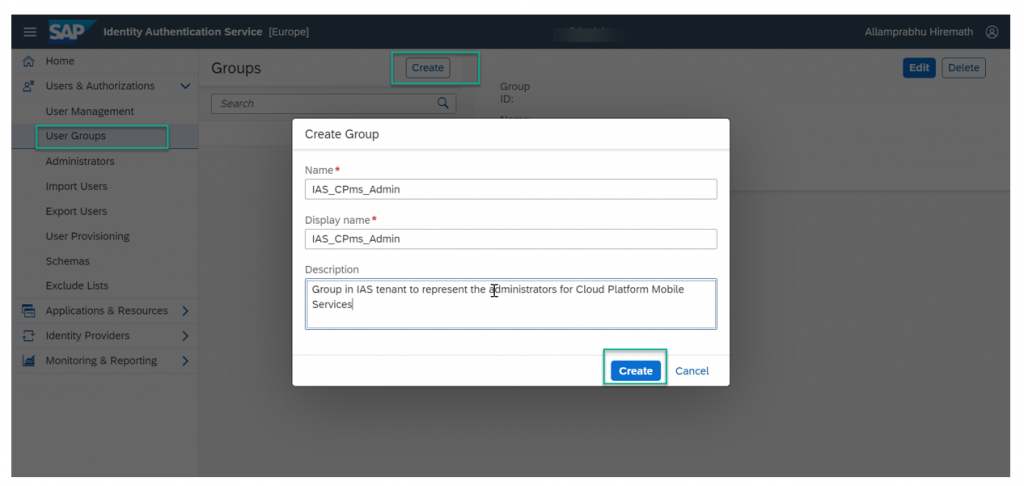Click the Delete button
This screenshot has width=1024, height=486.
pyautogui.click(x=963, y=68)
